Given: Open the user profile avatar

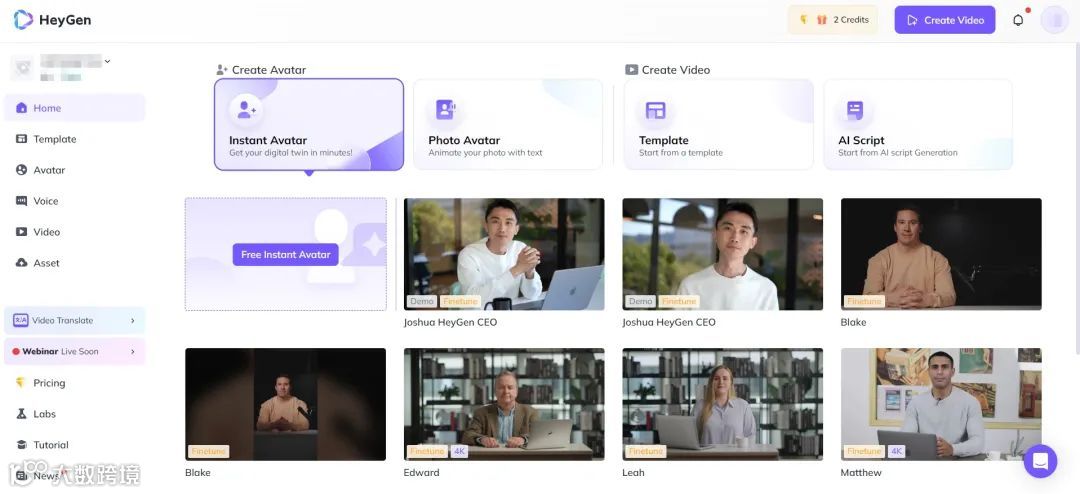Looking at the screenshot, I should coord(1055,20).
